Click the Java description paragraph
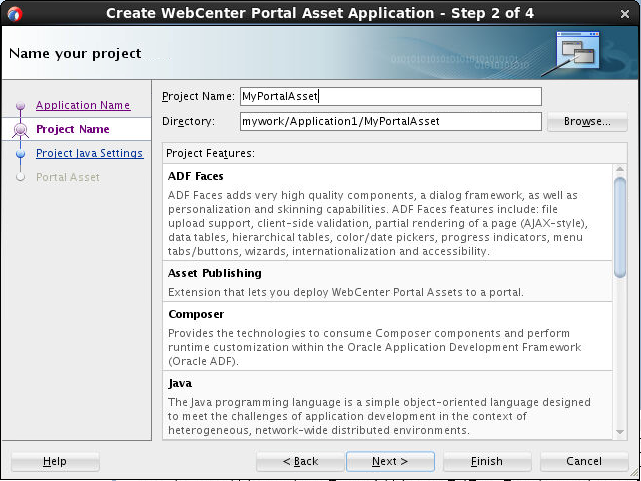Screen dimensions: 641x481 (x=379, y=416)
